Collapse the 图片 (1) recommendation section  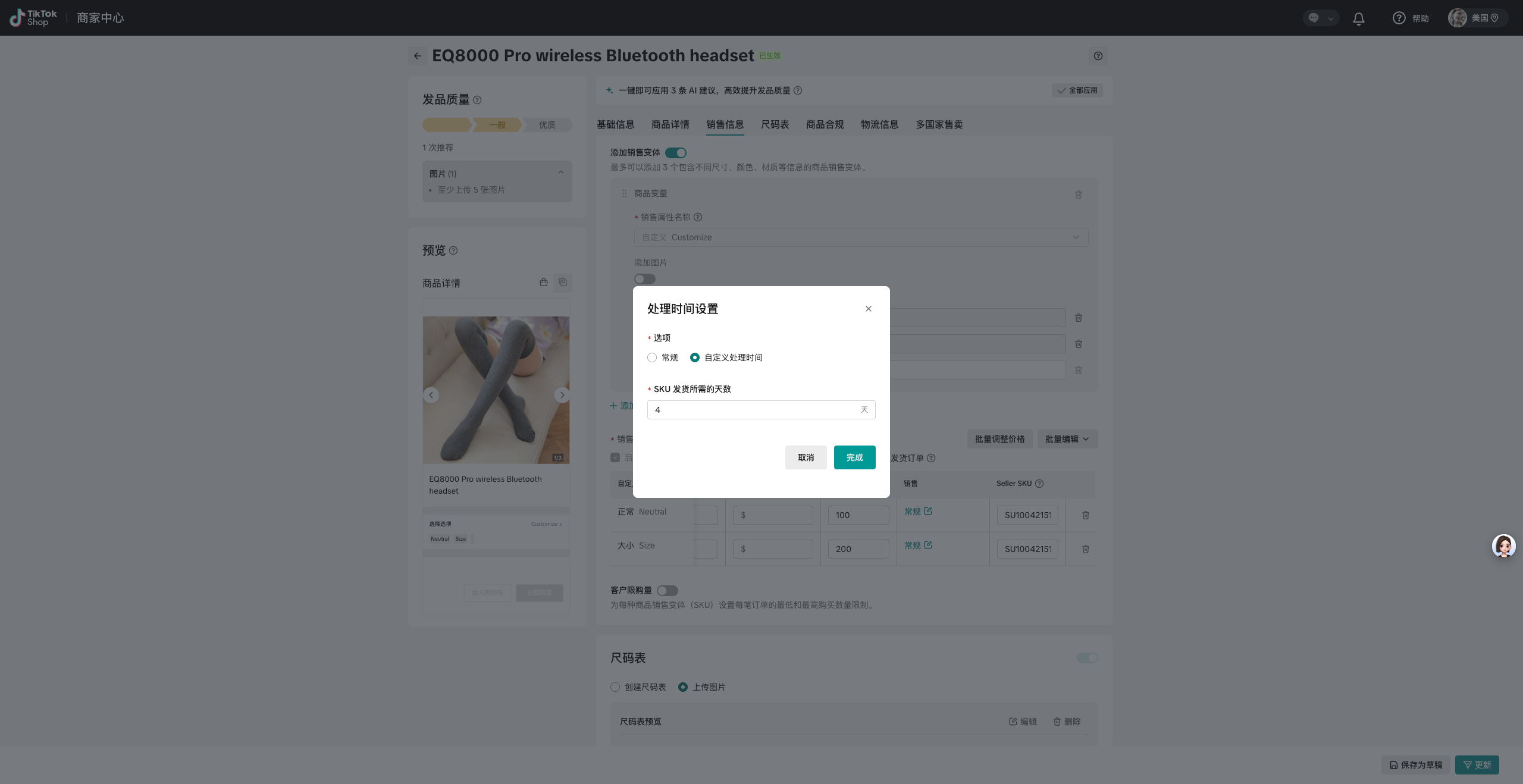coord(560,173)
